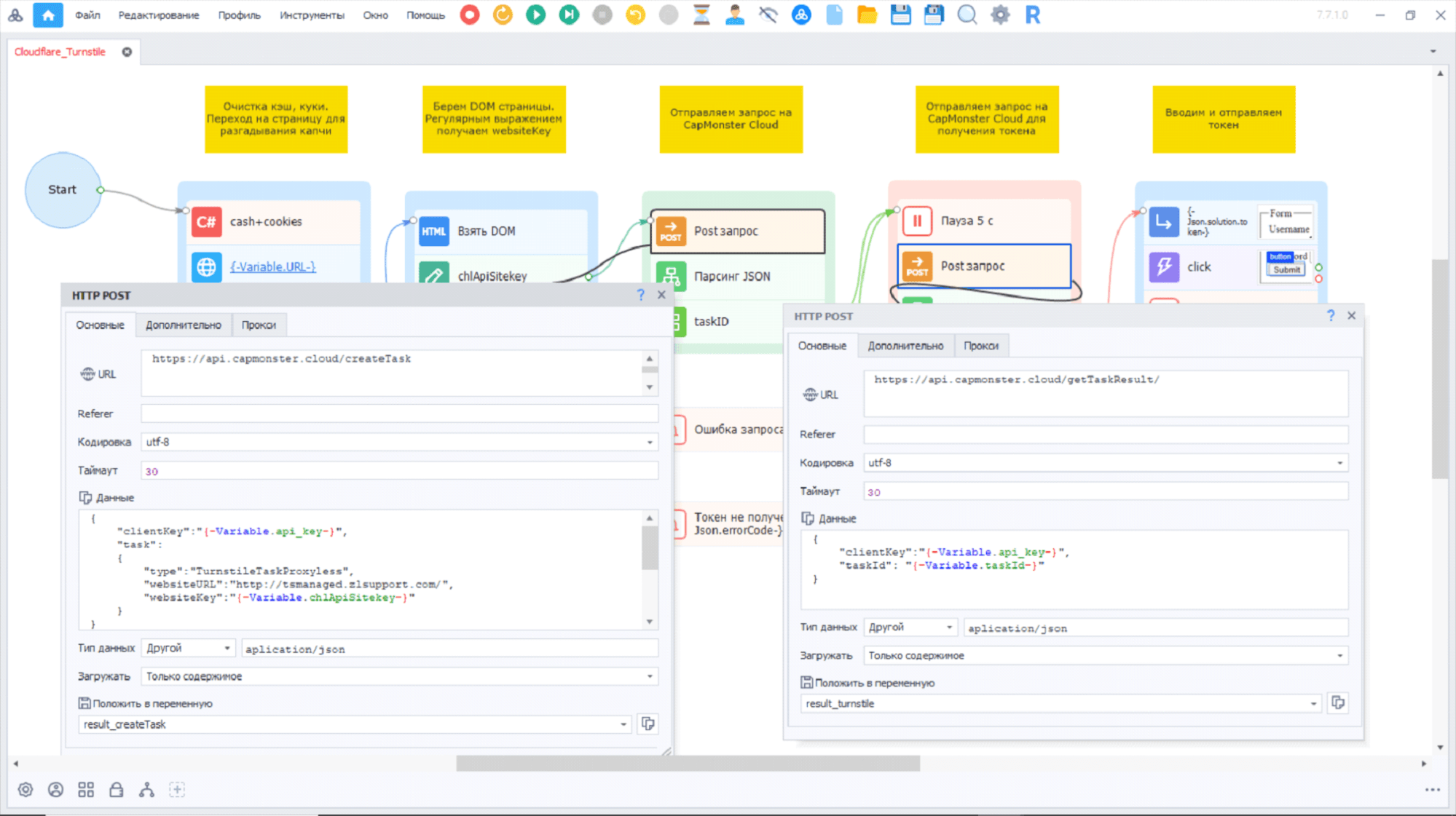Click copy icon beside result_createTask variable
Screen dimensions: 1456x816
(648, 724)
